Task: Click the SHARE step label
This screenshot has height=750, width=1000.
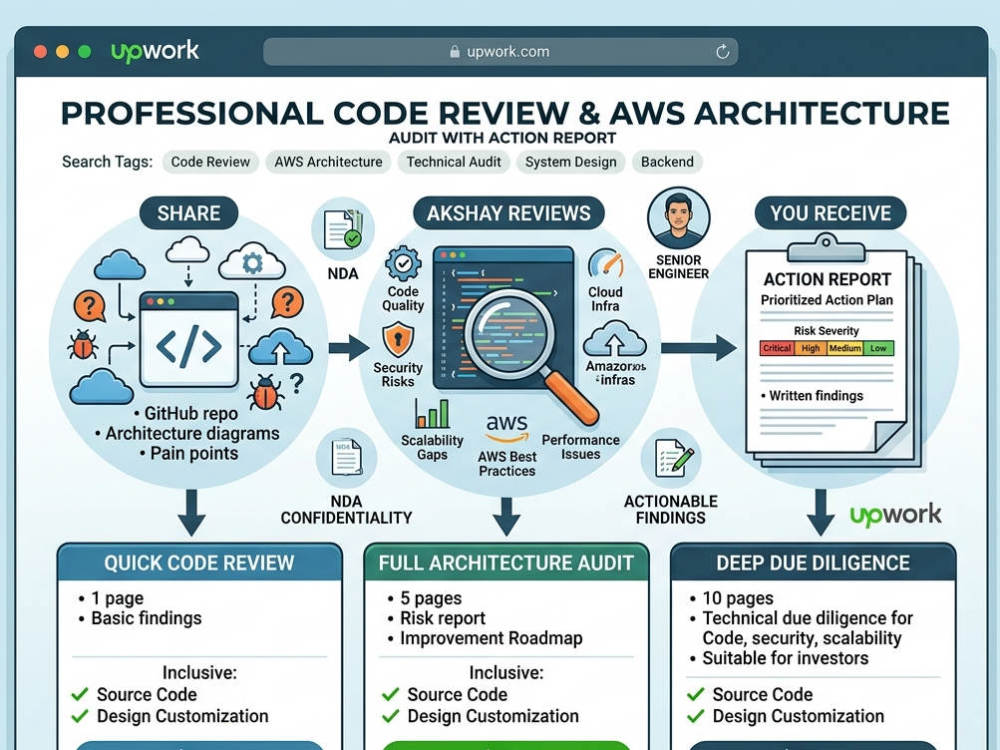Action: (189, 213)
